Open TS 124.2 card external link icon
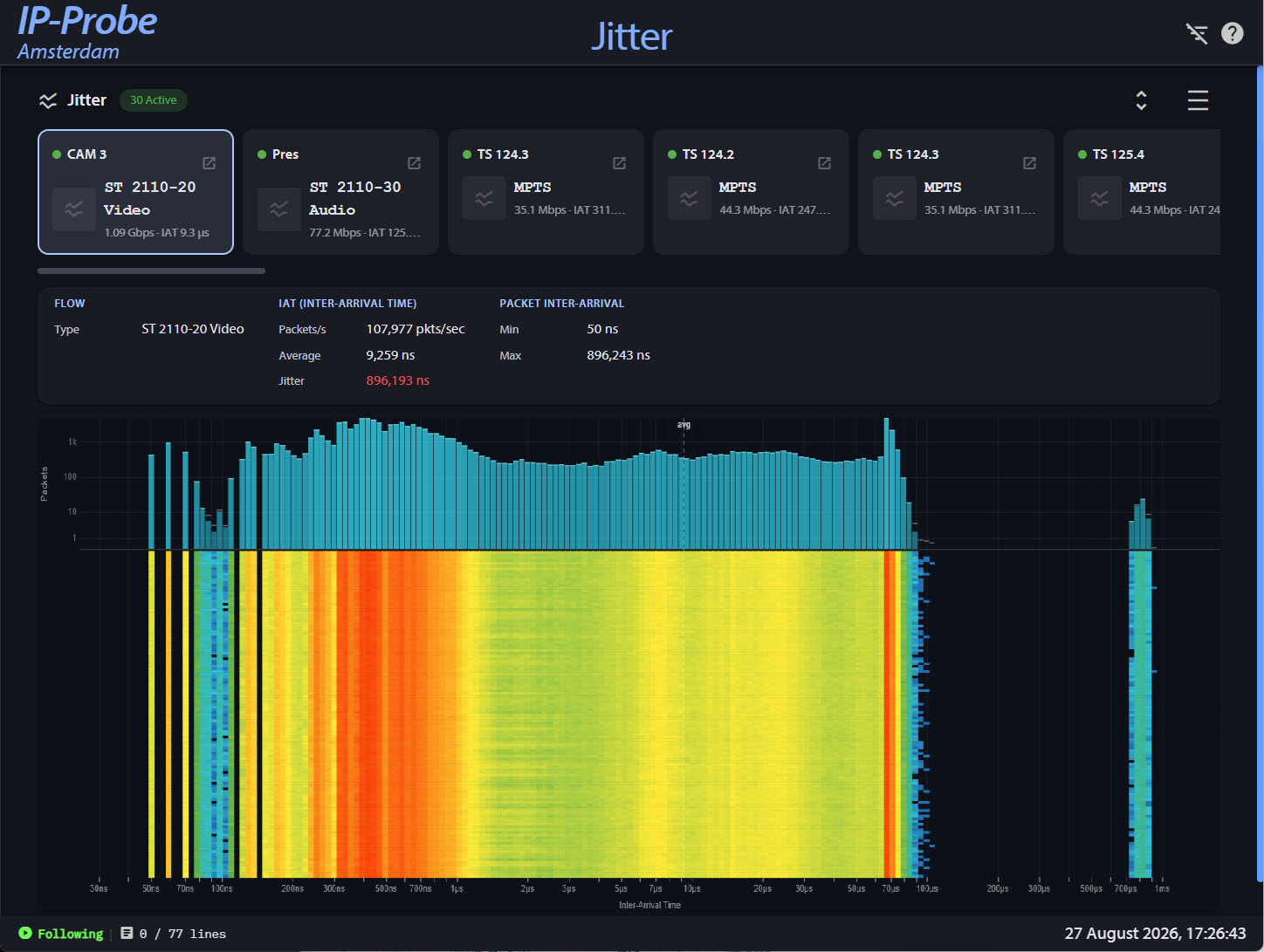The height and width of the screenshot is (952, 1264). [x=825, y=163]
